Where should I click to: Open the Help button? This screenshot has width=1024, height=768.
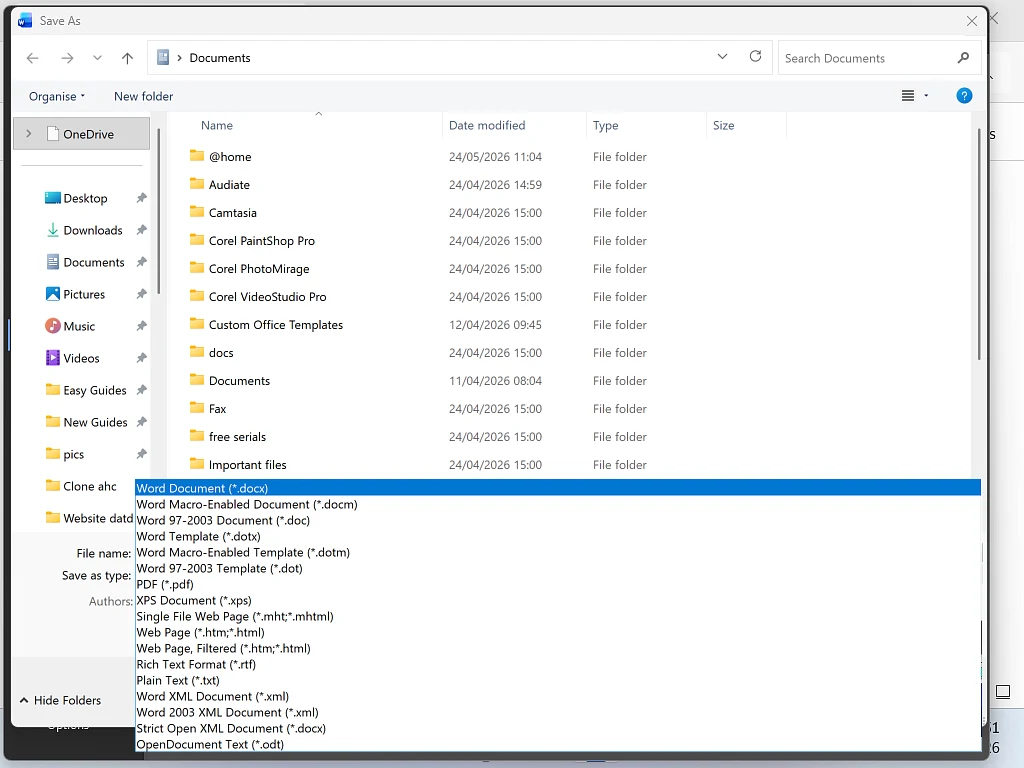[964, 96]
